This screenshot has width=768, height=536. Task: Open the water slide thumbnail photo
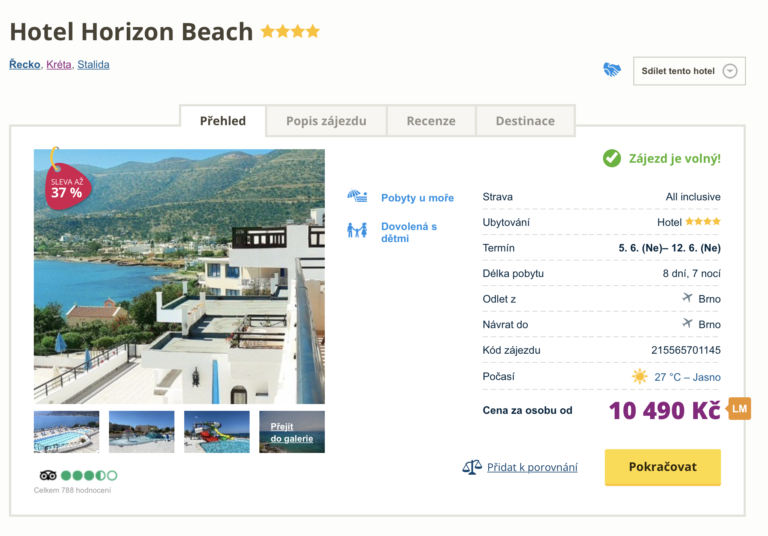pos(217,432)
